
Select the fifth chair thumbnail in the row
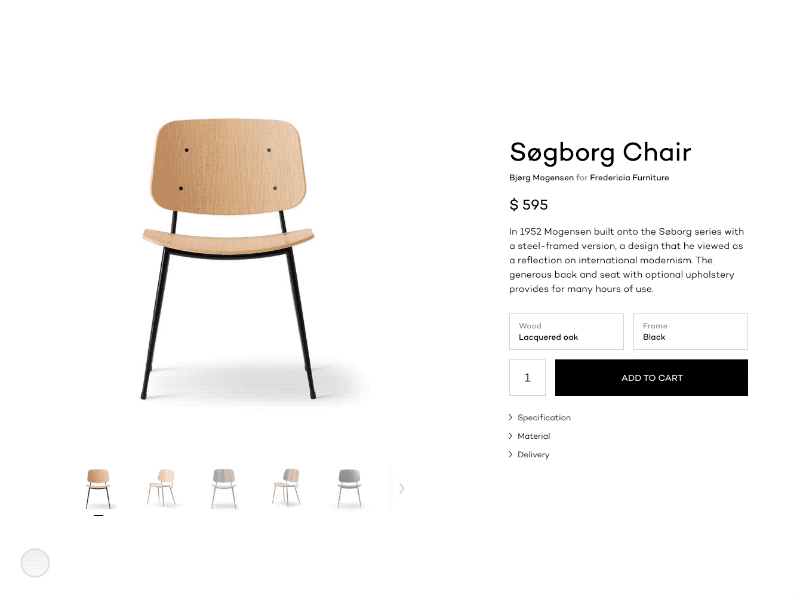pyautogui.click(x=350, y=487)
